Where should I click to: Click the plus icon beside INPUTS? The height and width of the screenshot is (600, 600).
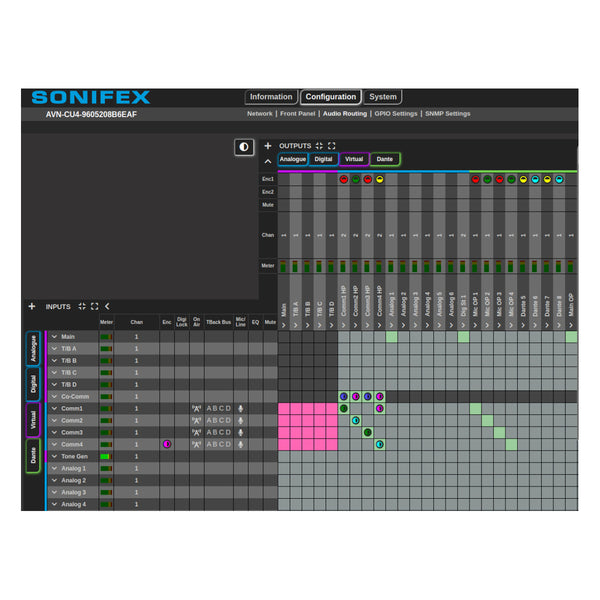[32, 306]
